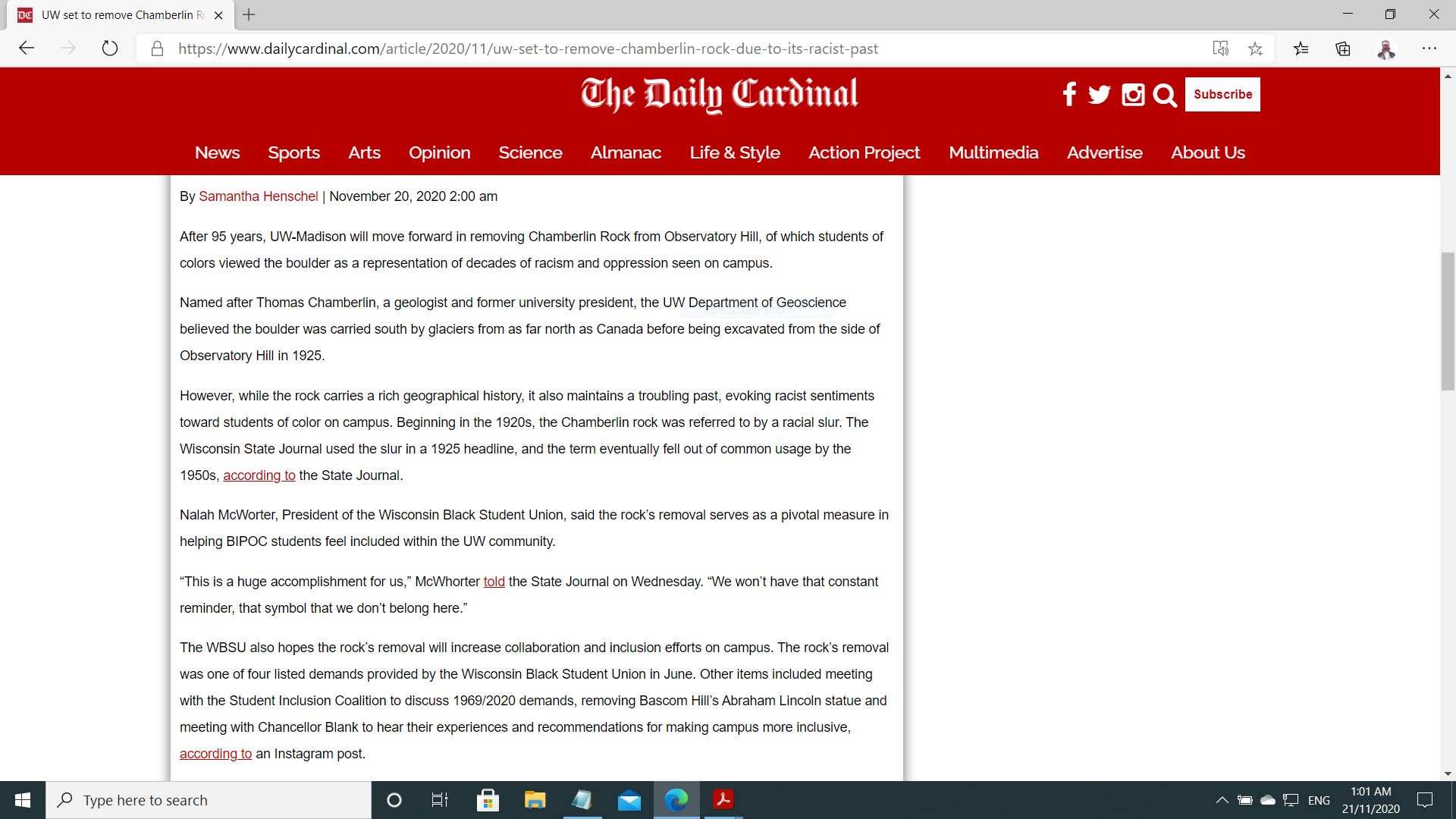Open Adobe Acrobat from taskbar
Image resolution: width=1456 pixels, height=819 pixels.
(x=723, y=800)
